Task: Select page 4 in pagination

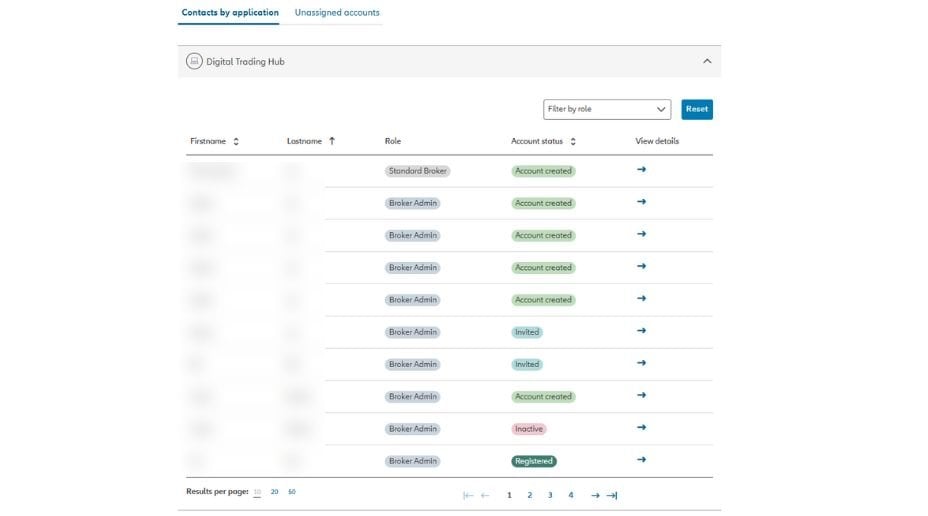Action: [571, 495]
